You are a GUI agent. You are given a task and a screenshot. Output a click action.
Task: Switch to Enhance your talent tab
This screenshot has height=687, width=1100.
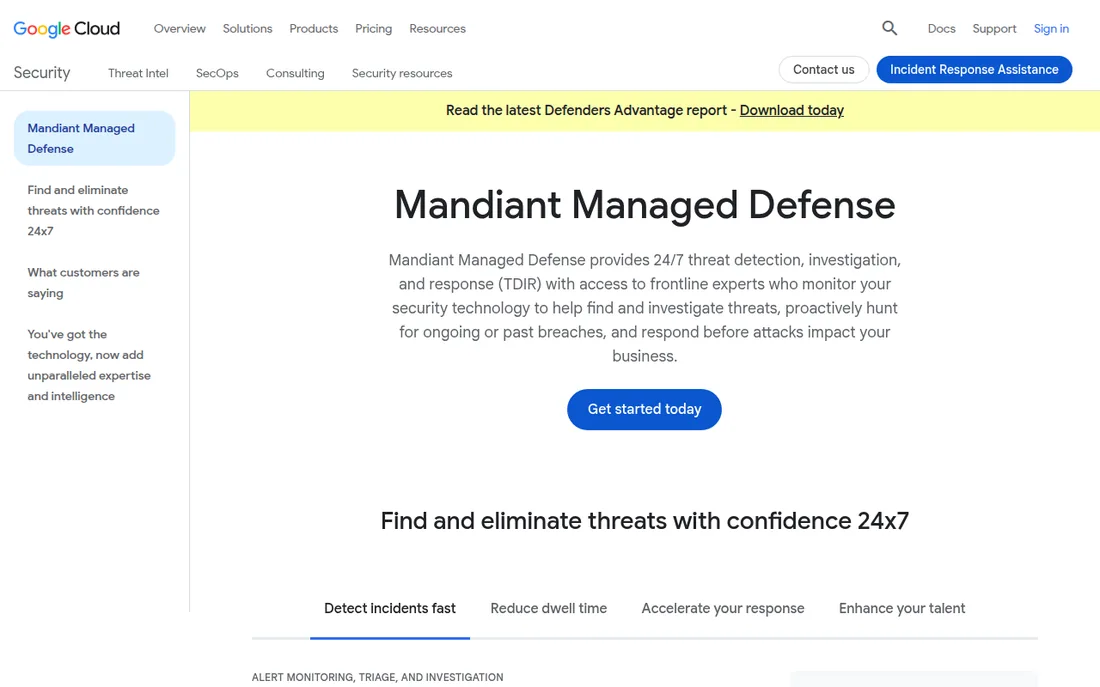pyautogui.click(x=901, y=608)
